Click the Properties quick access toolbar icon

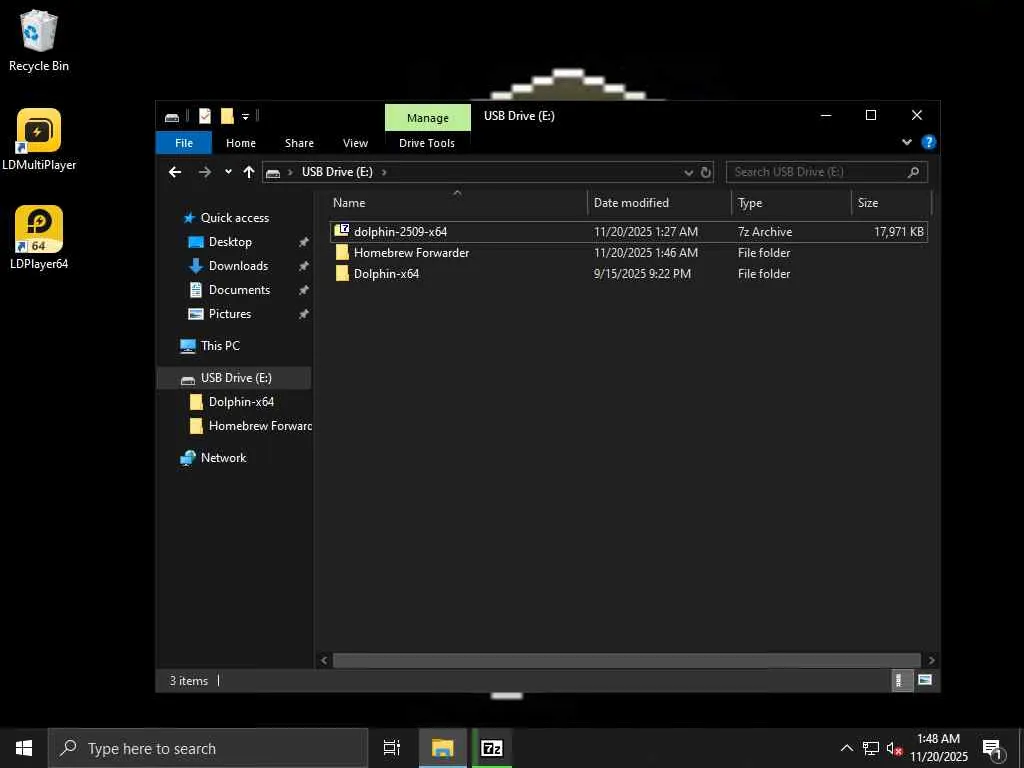pos(205,116)
